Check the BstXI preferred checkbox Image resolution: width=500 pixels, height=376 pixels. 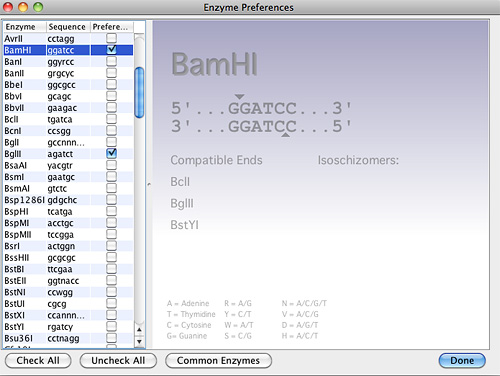[x=111, y=315]
